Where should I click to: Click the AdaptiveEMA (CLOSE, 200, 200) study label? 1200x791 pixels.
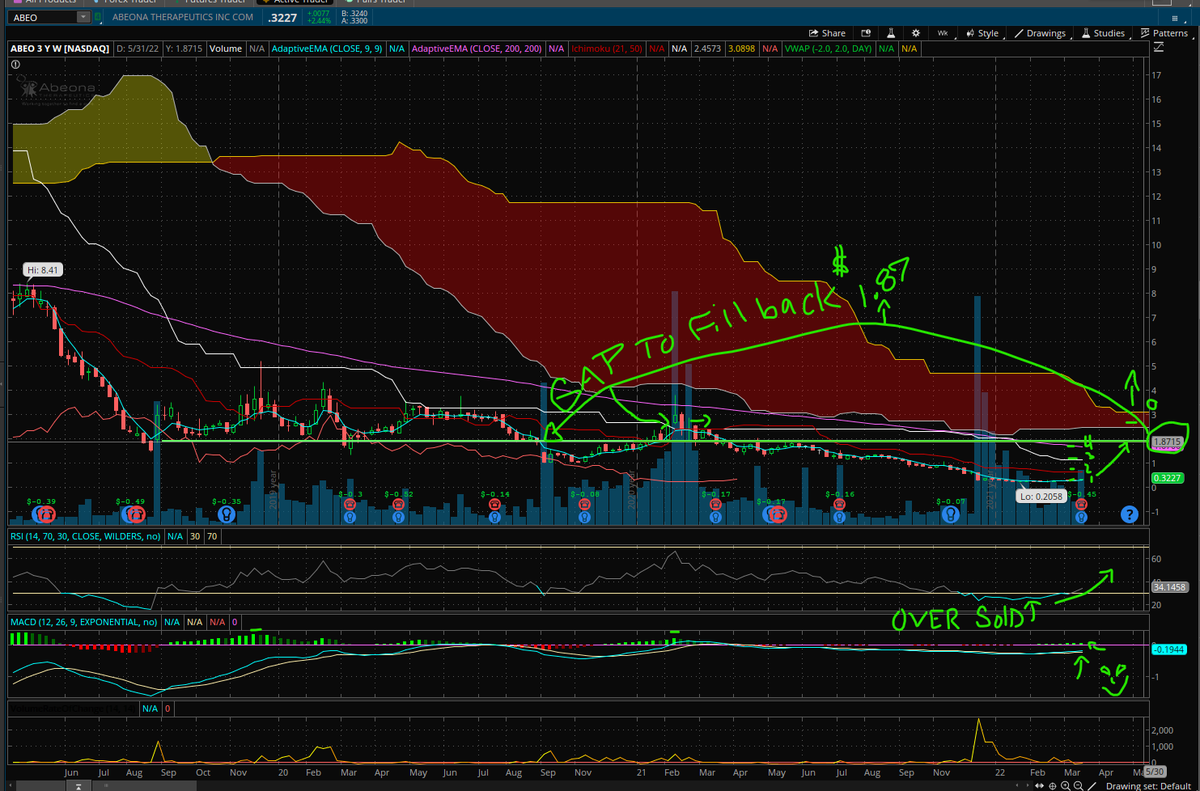pyautogui.click(x=478, y=47)
